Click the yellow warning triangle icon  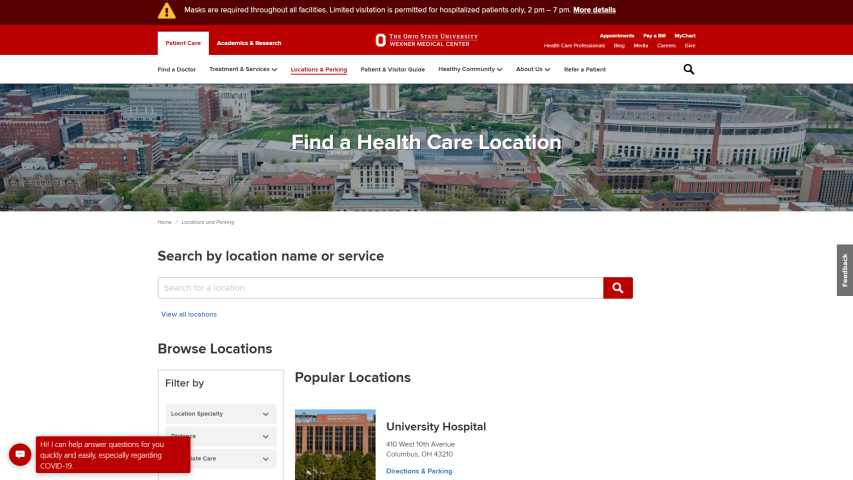(x=166, y=10)
